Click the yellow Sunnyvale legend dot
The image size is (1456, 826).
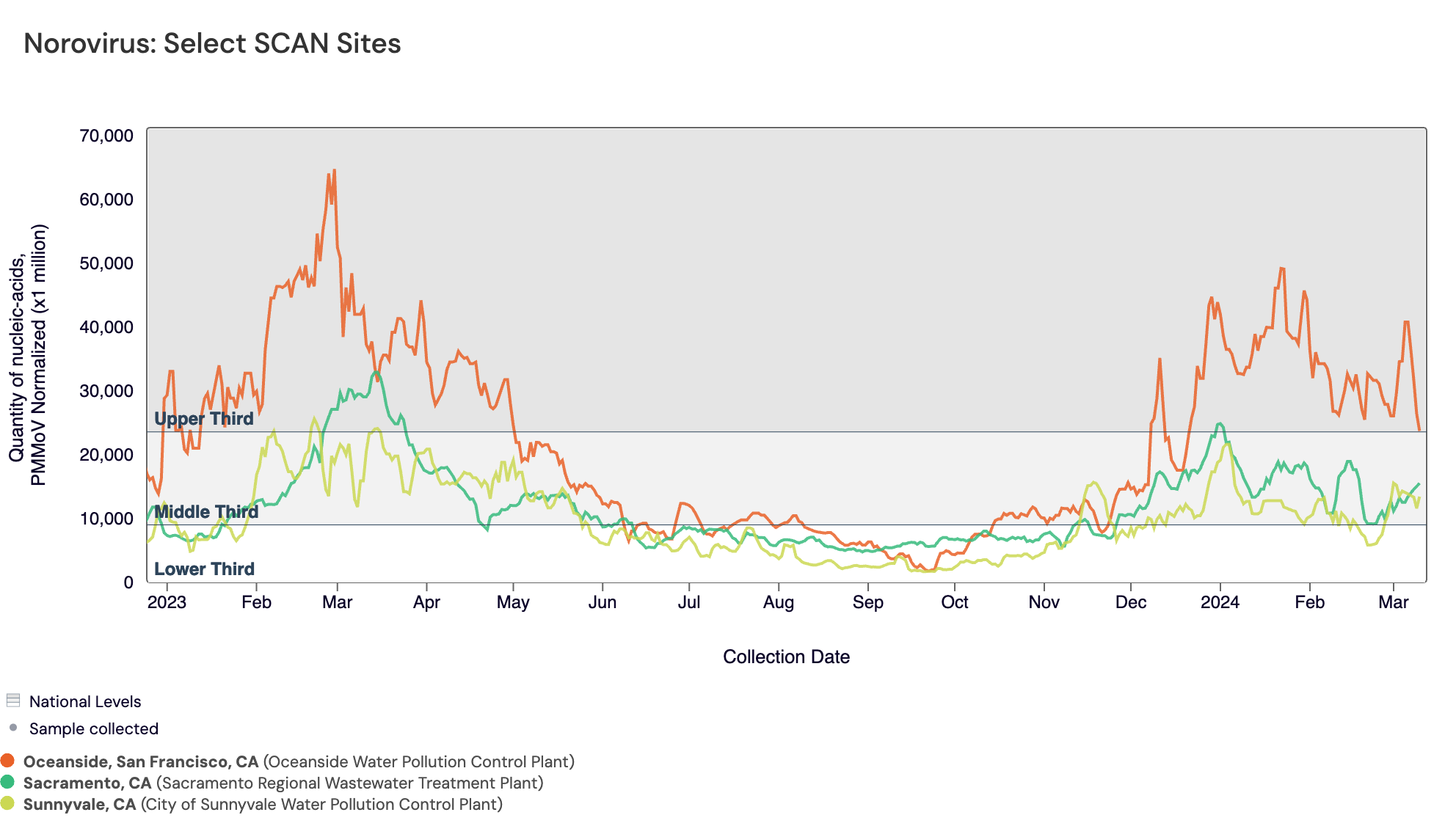click(7, 803)
